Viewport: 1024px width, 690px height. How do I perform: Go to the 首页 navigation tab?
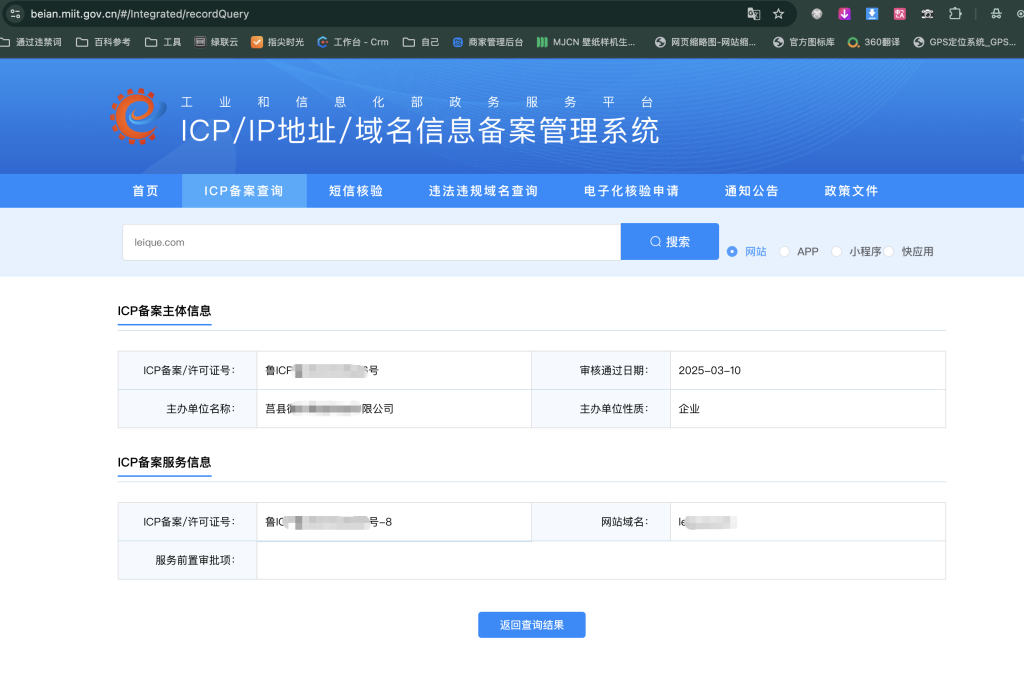click(145, 191)
